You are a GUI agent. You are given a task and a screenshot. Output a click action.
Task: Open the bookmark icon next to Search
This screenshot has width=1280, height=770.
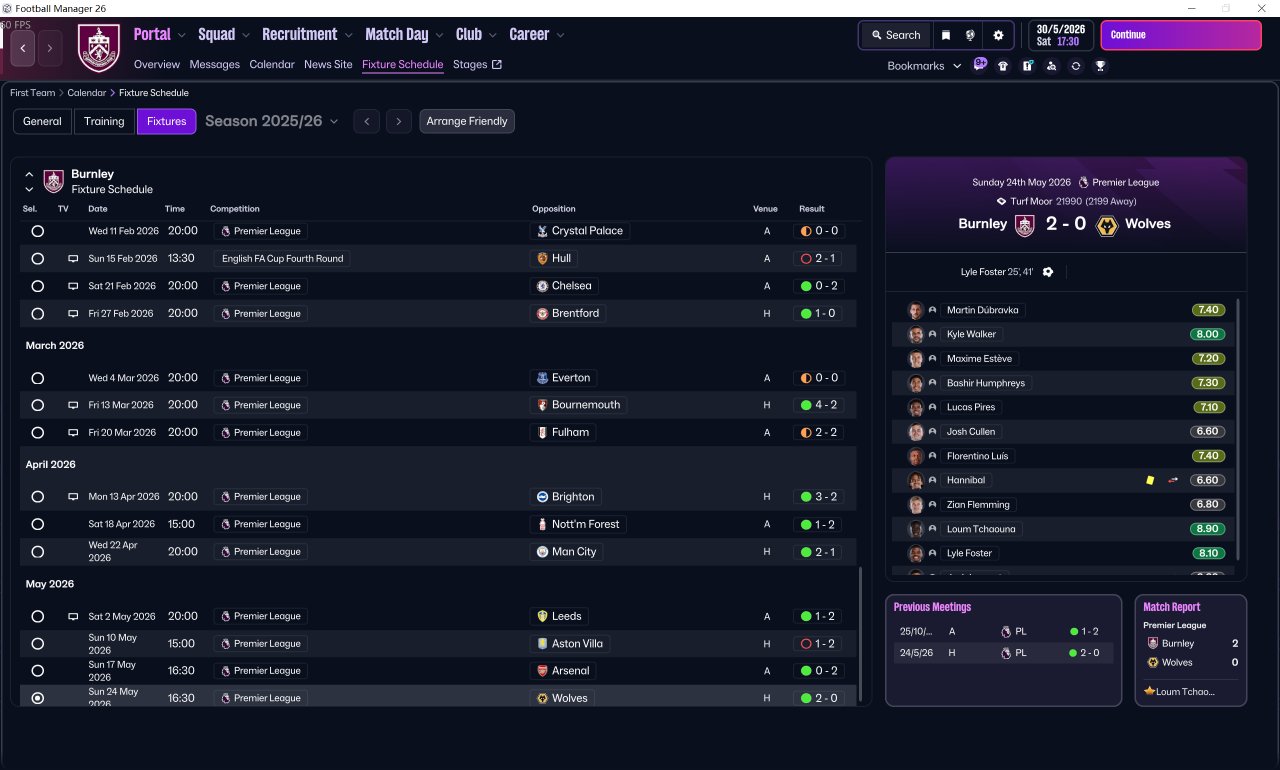946,35
